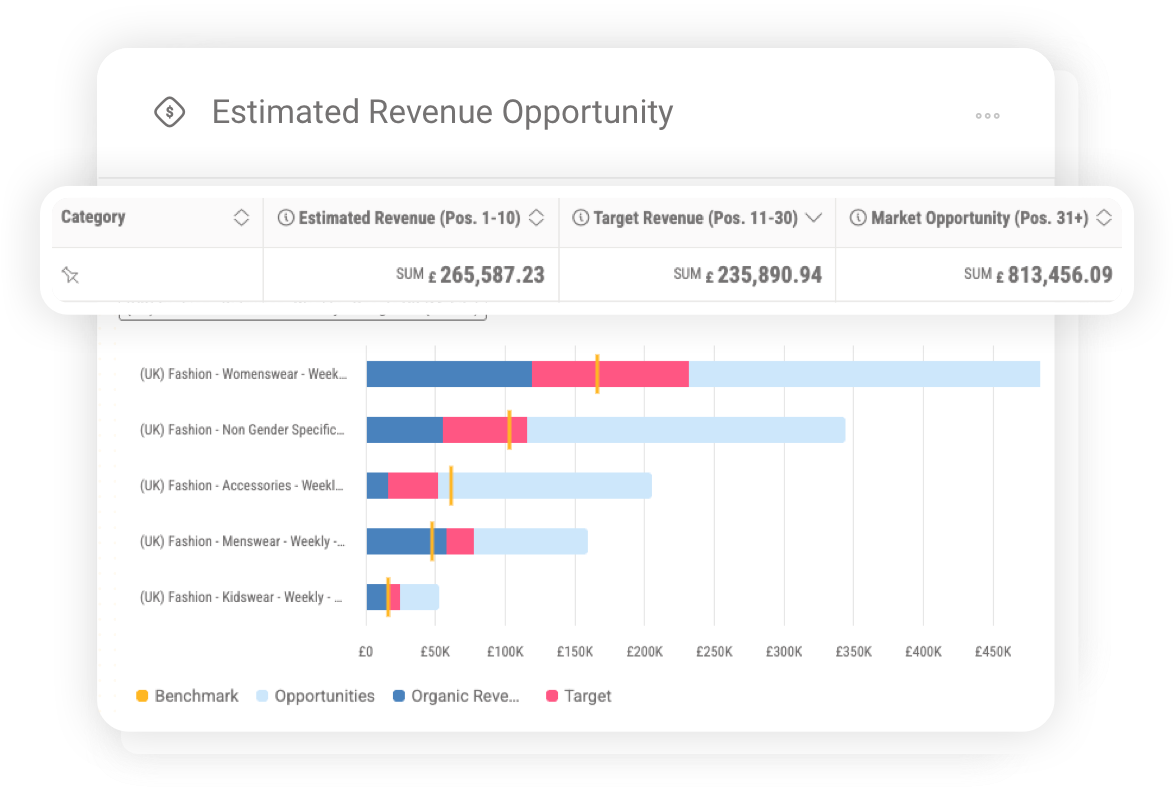Click the dollar tag icon beside title
This screenshot has width=1174, height=794.
click(x=170, y=112)
